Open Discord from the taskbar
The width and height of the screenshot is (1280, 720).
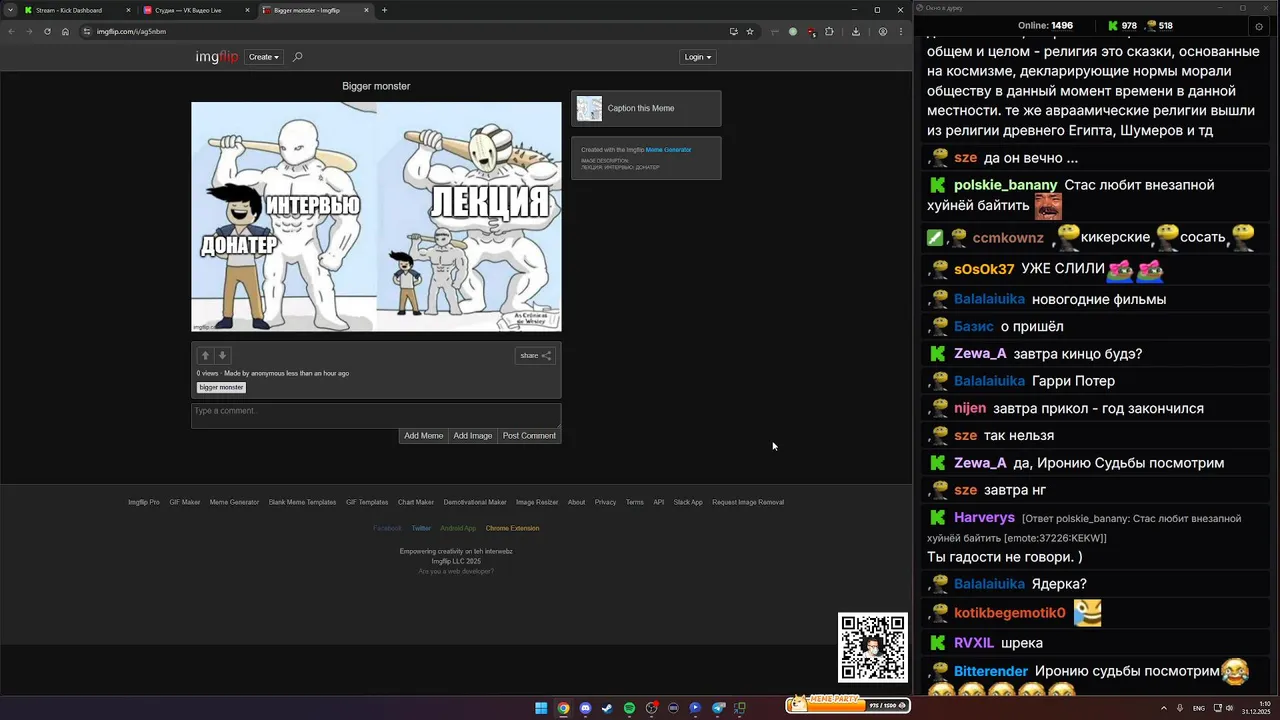coord(585,708)
